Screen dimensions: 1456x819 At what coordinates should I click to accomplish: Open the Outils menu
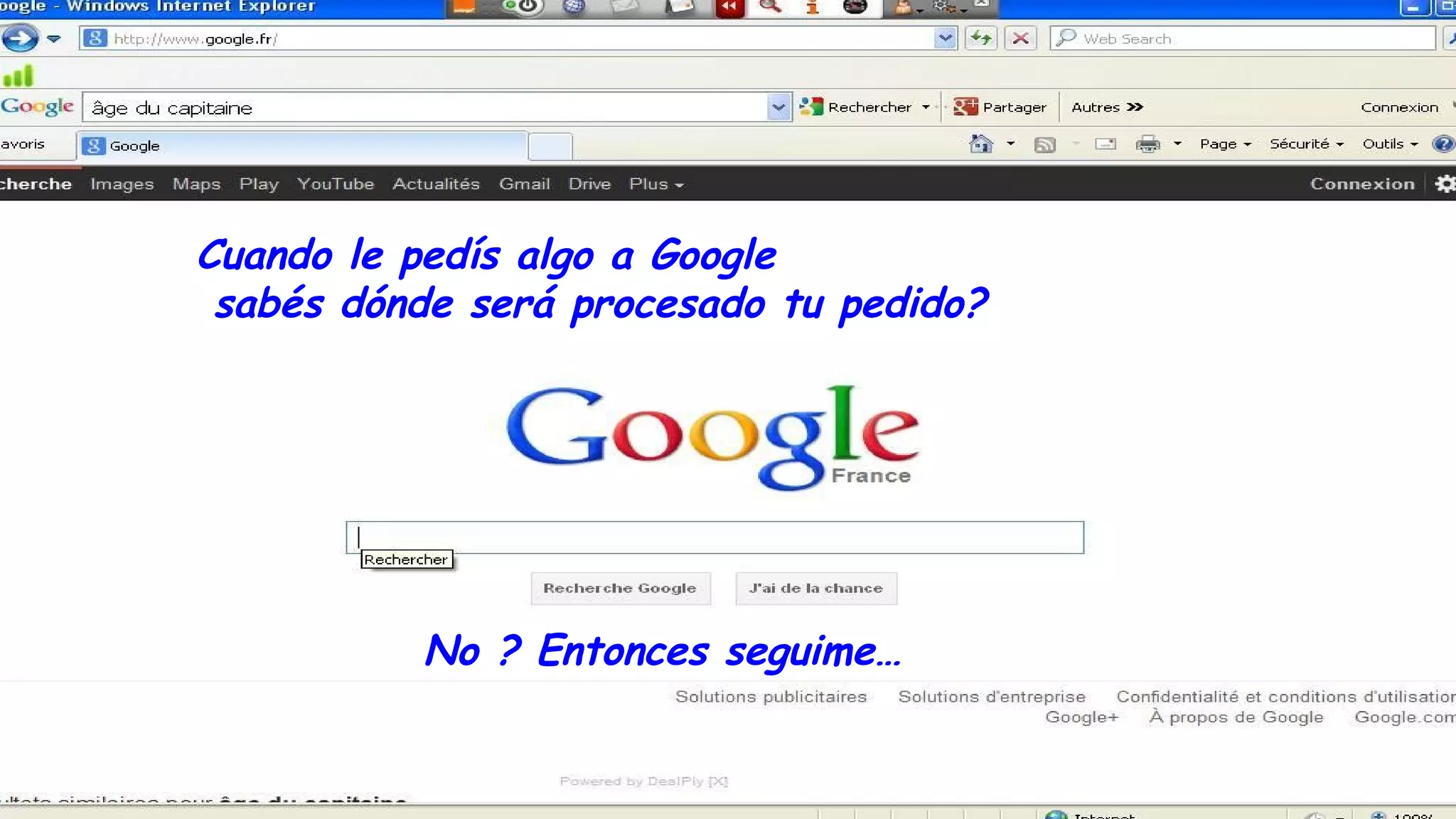coord(1389,144)
